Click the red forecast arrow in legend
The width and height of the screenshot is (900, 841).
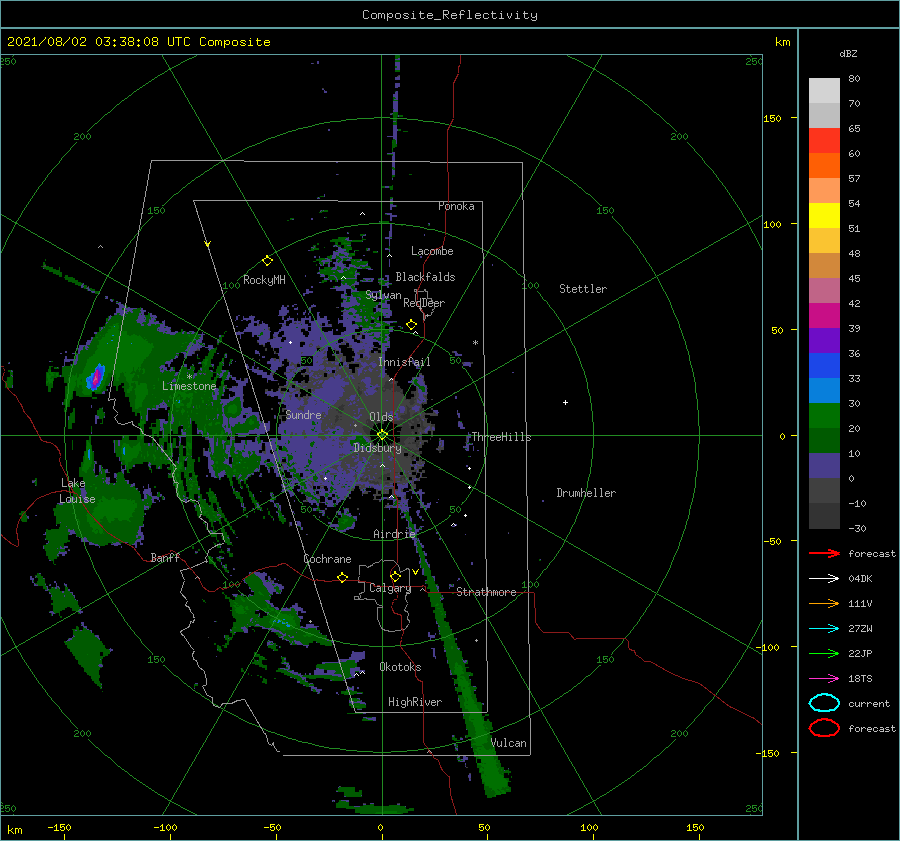pyautogui.click(x=824, y=553)
